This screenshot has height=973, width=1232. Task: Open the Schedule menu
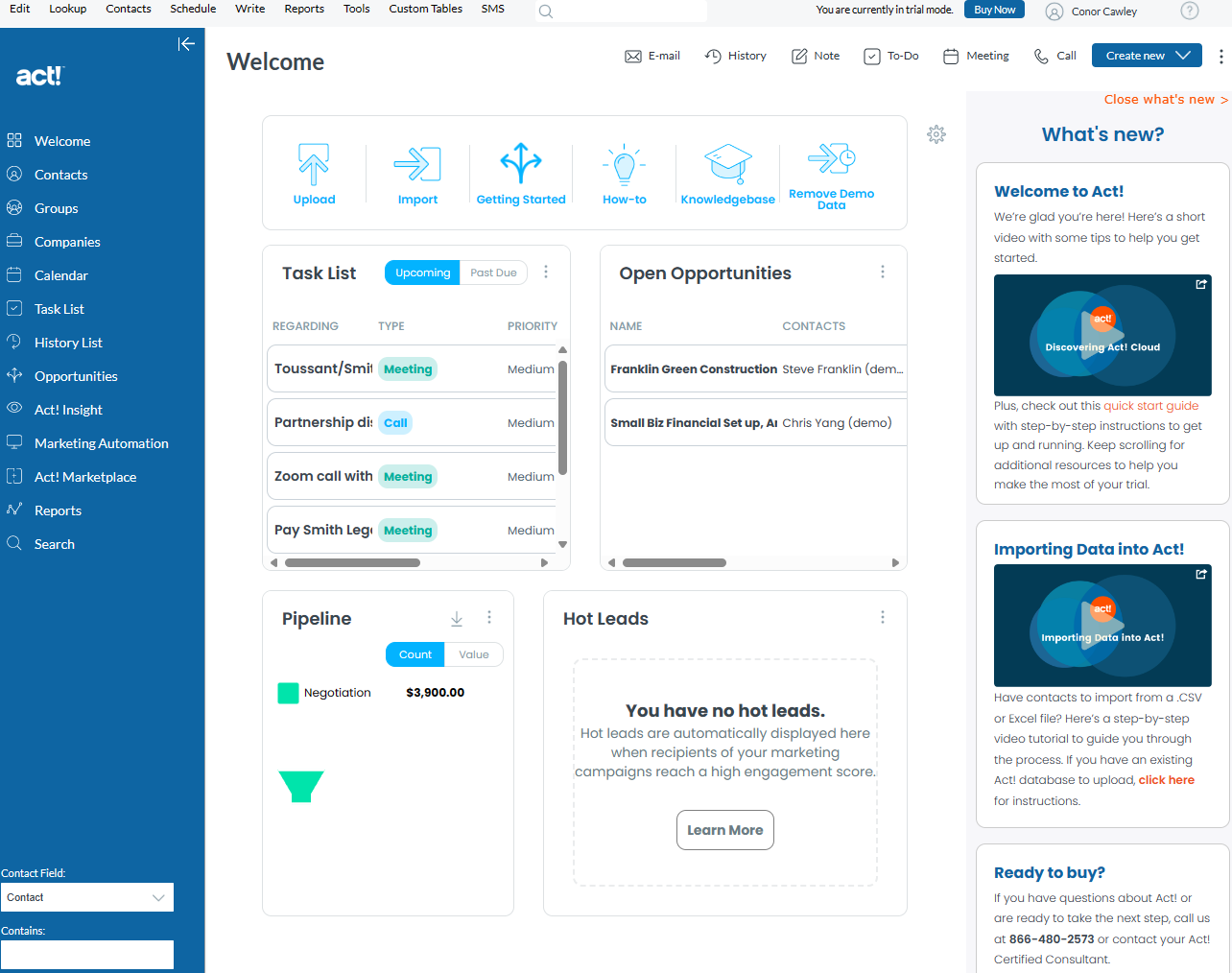tap(193, 9)
